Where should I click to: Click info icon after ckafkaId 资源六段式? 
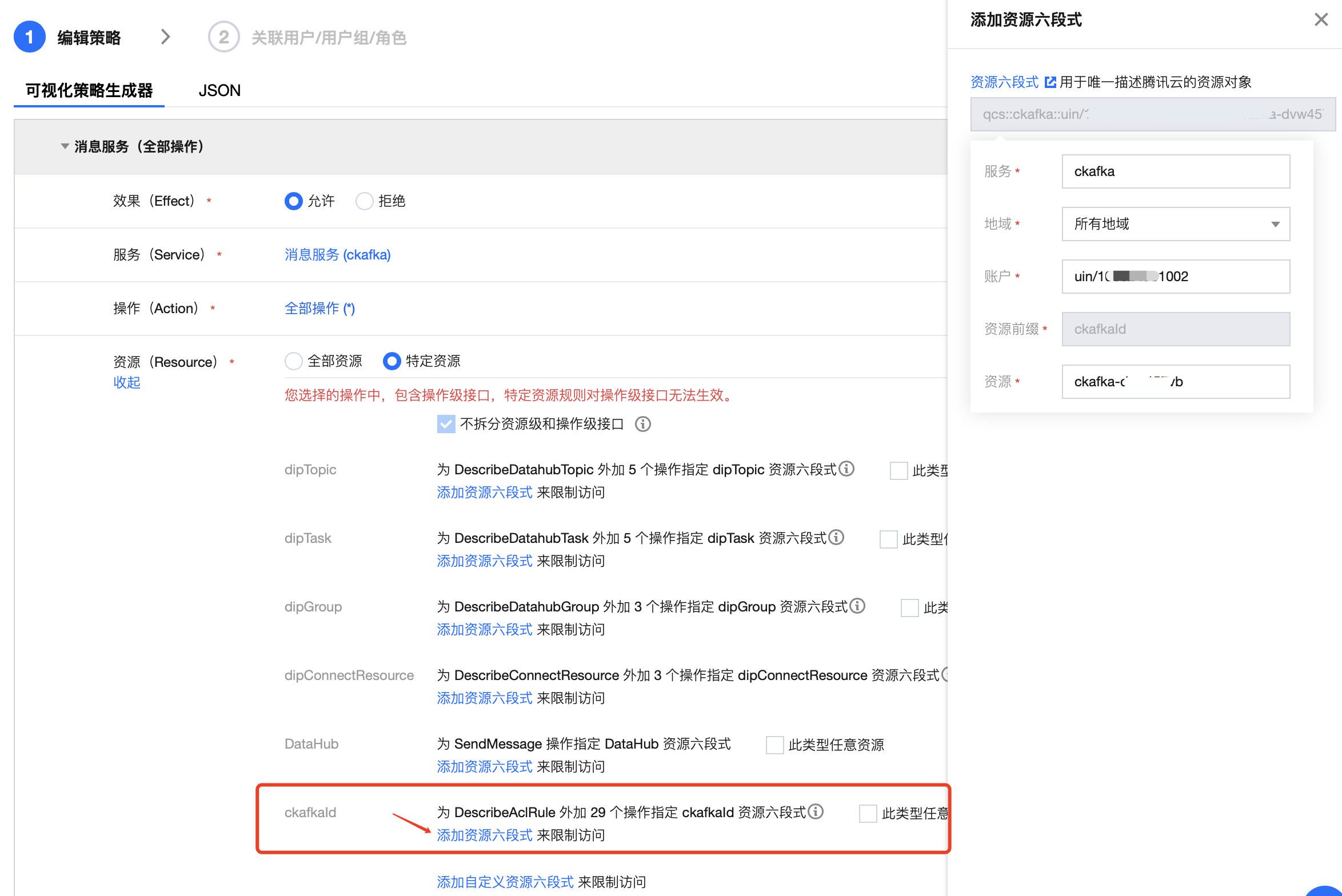816,811
